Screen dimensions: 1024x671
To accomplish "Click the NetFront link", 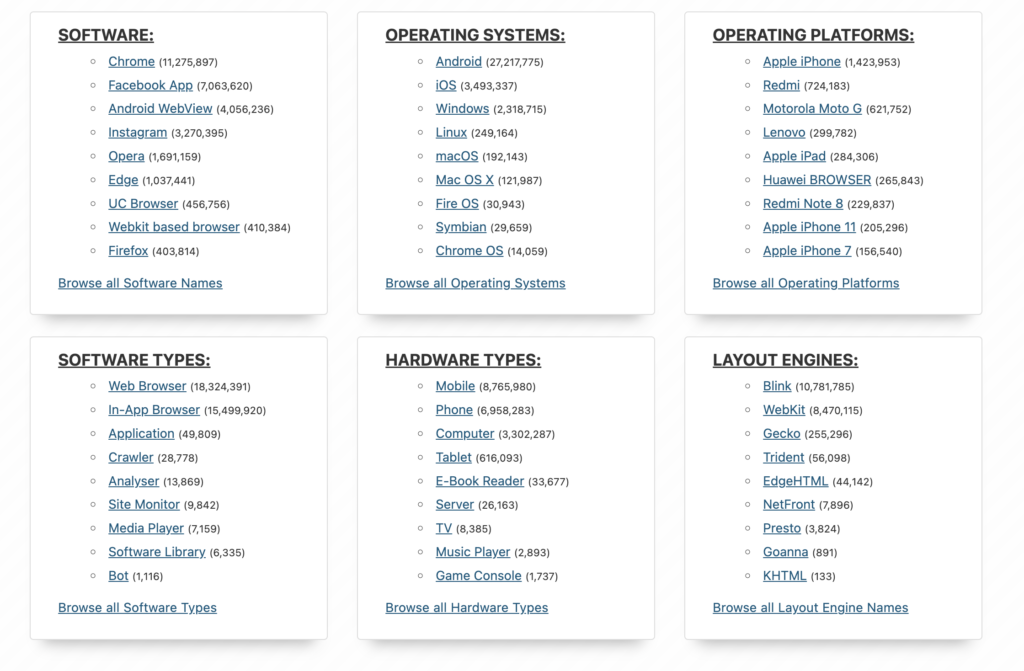I will tap(789, 504).
